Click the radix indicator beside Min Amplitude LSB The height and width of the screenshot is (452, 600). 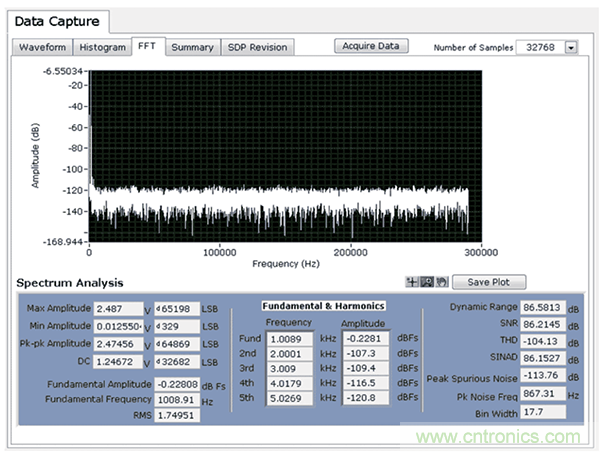click(160, 326)
